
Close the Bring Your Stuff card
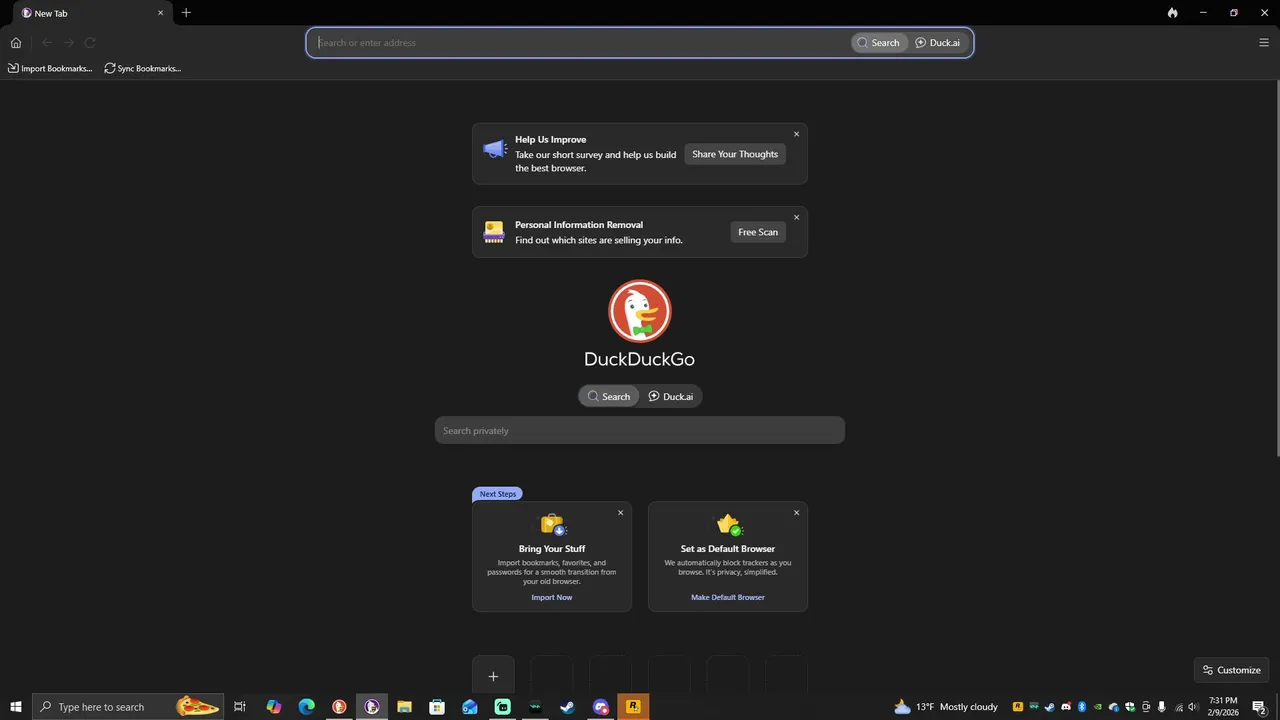coord(620,513)
